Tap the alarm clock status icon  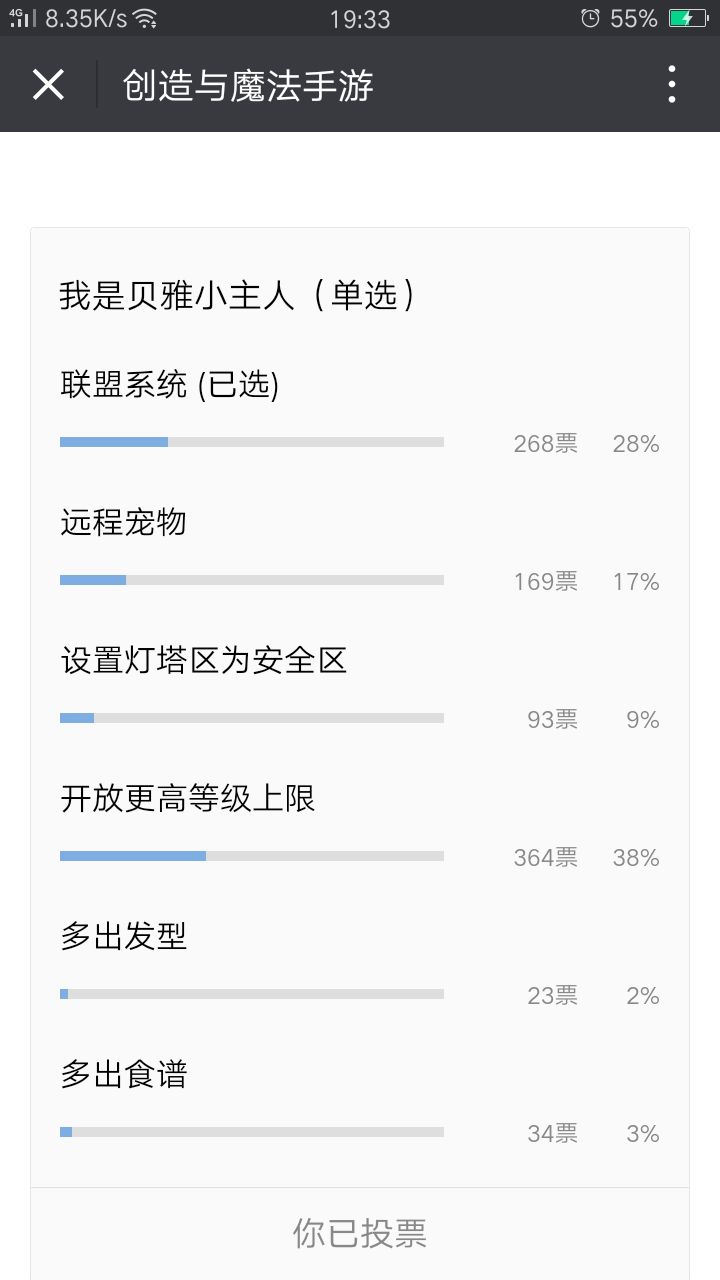tap(591, 18)
